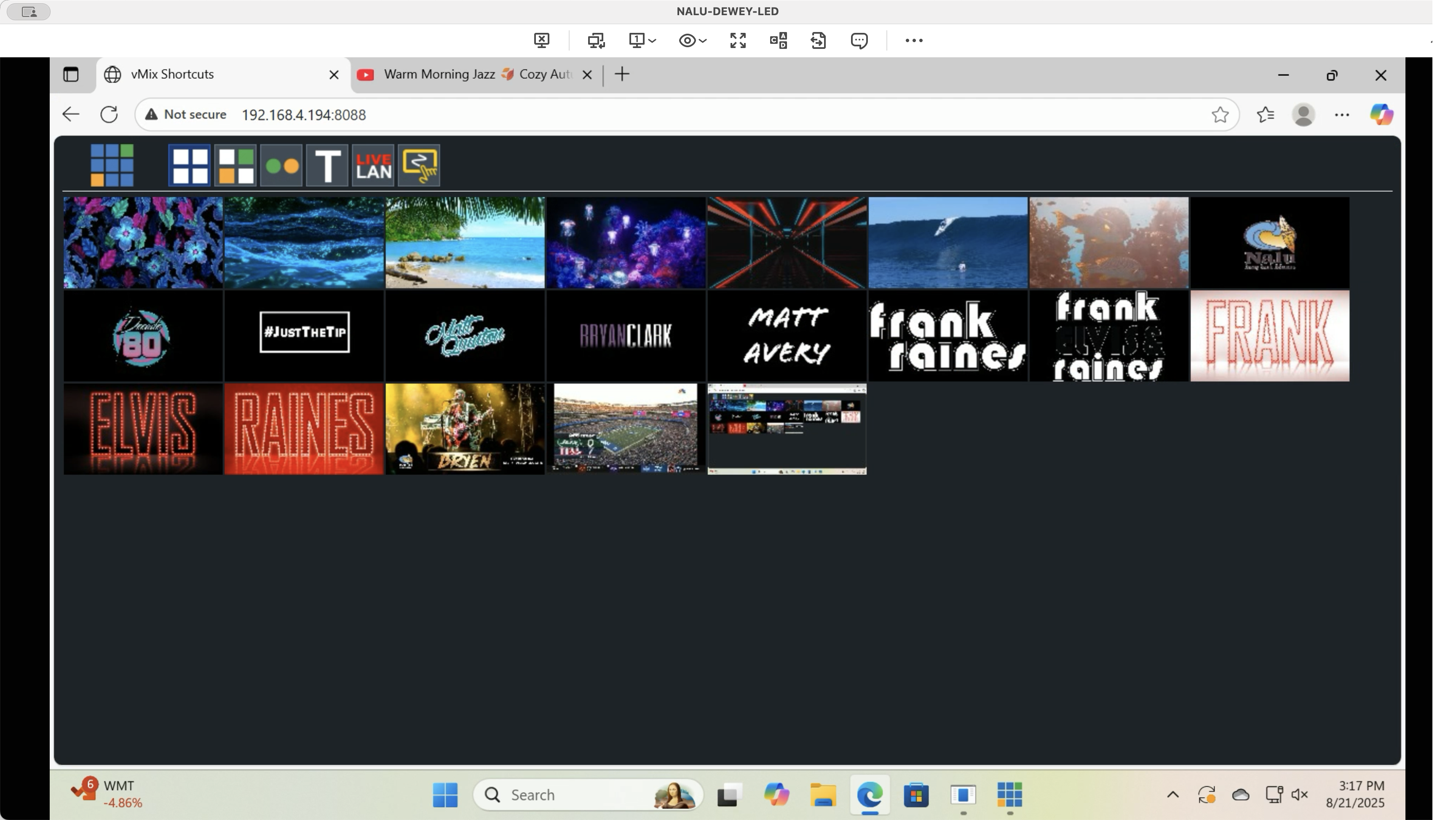1456x820 pixels.
Task: Open the Edge profile avatar
Action: pyautogui.click(x=1303, y=114)
